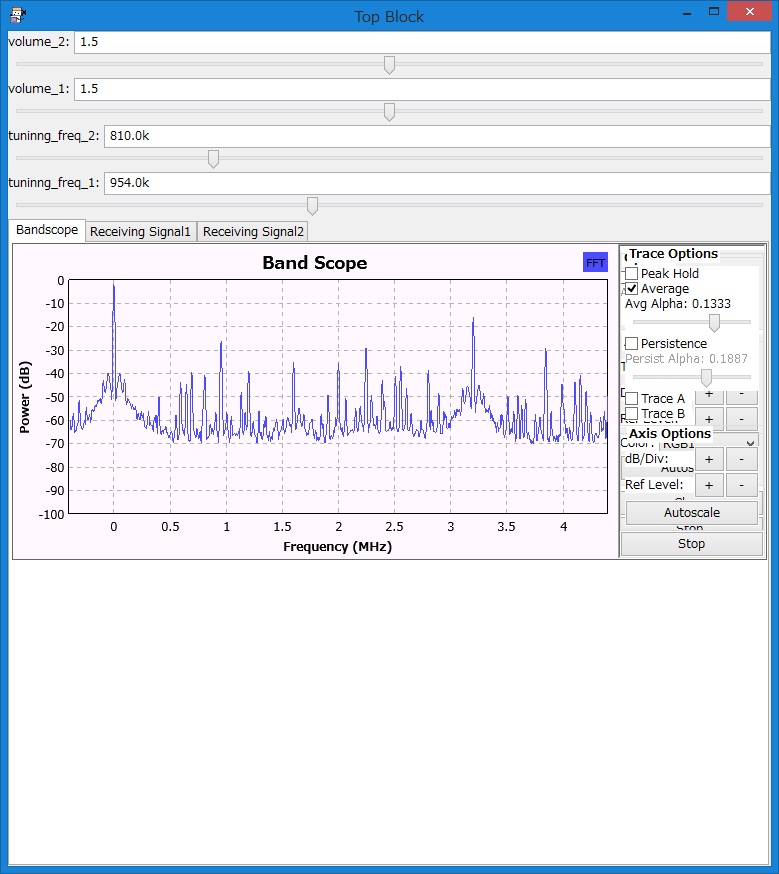
Task: Increase dB/Div with plus button
Action: coord(709,459)
